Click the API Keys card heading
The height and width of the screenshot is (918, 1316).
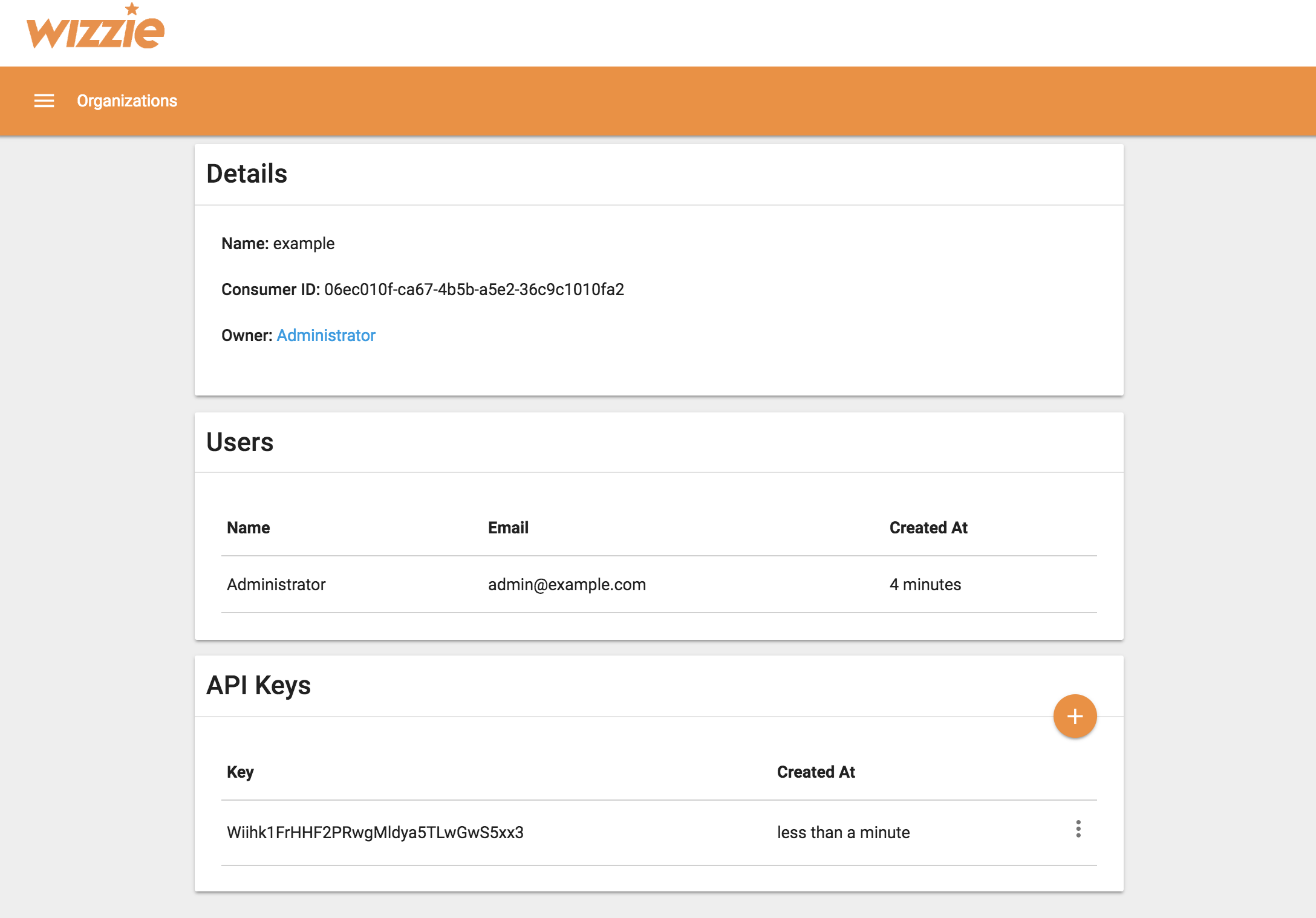[259, 686]
